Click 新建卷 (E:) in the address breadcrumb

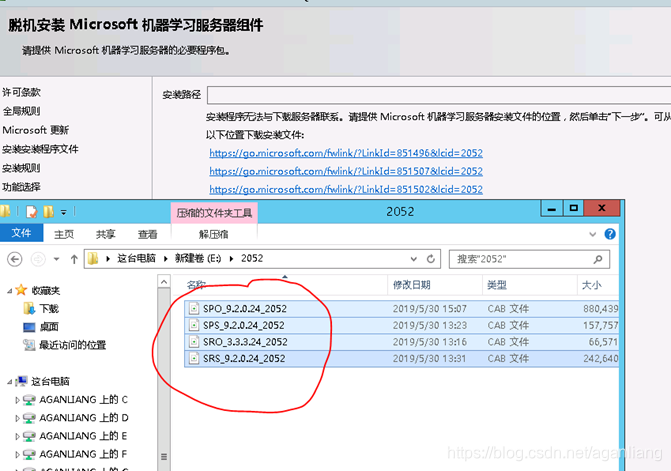198,258
